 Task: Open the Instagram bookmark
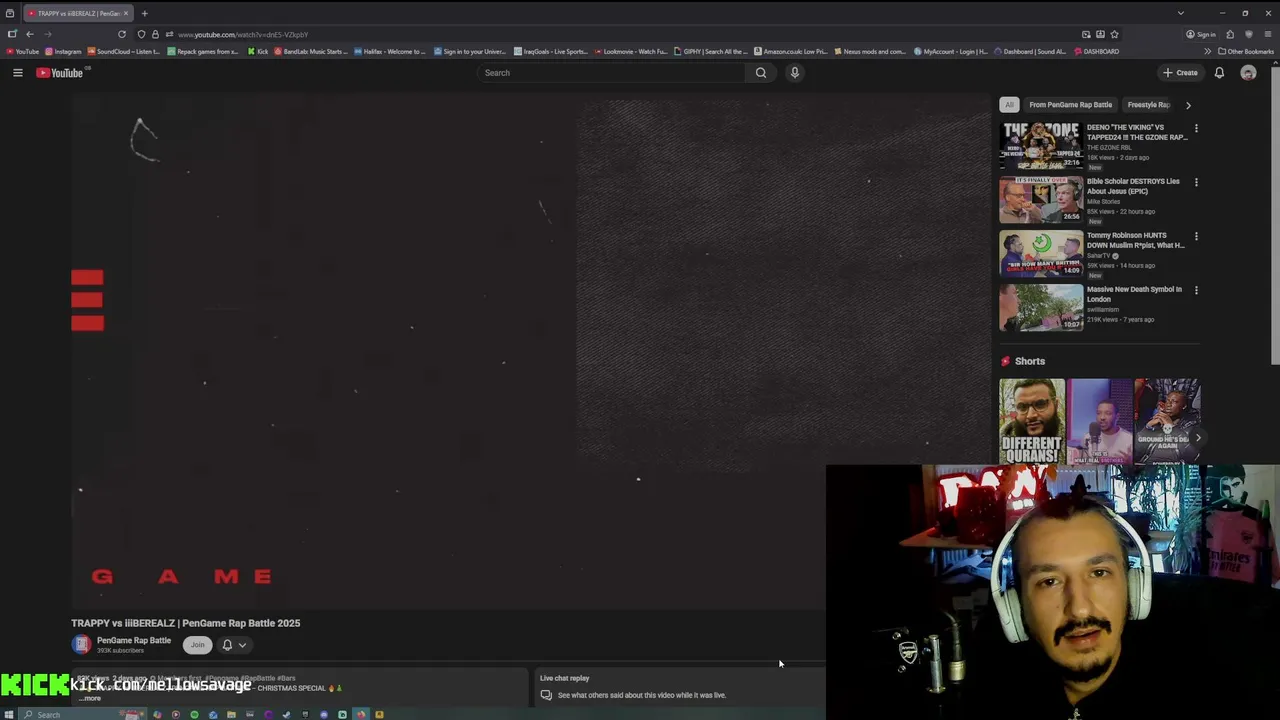[x=63, y=51]
